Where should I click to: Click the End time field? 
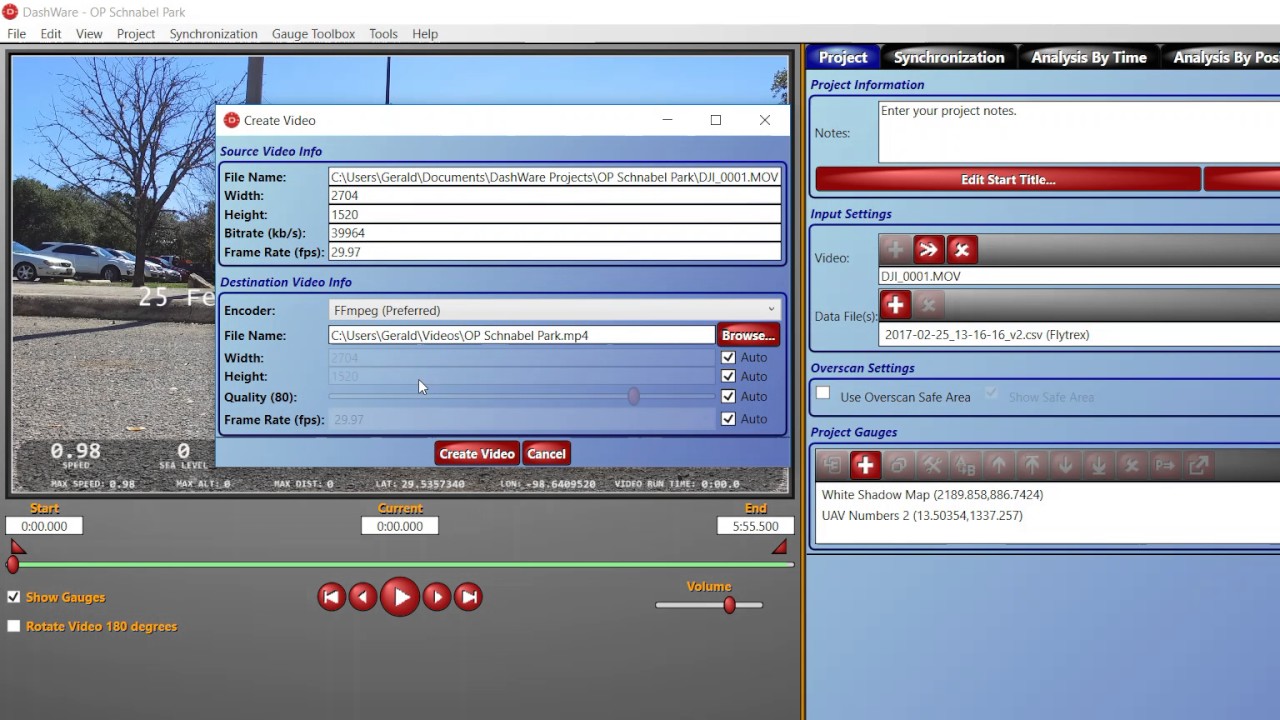point(755,526)
